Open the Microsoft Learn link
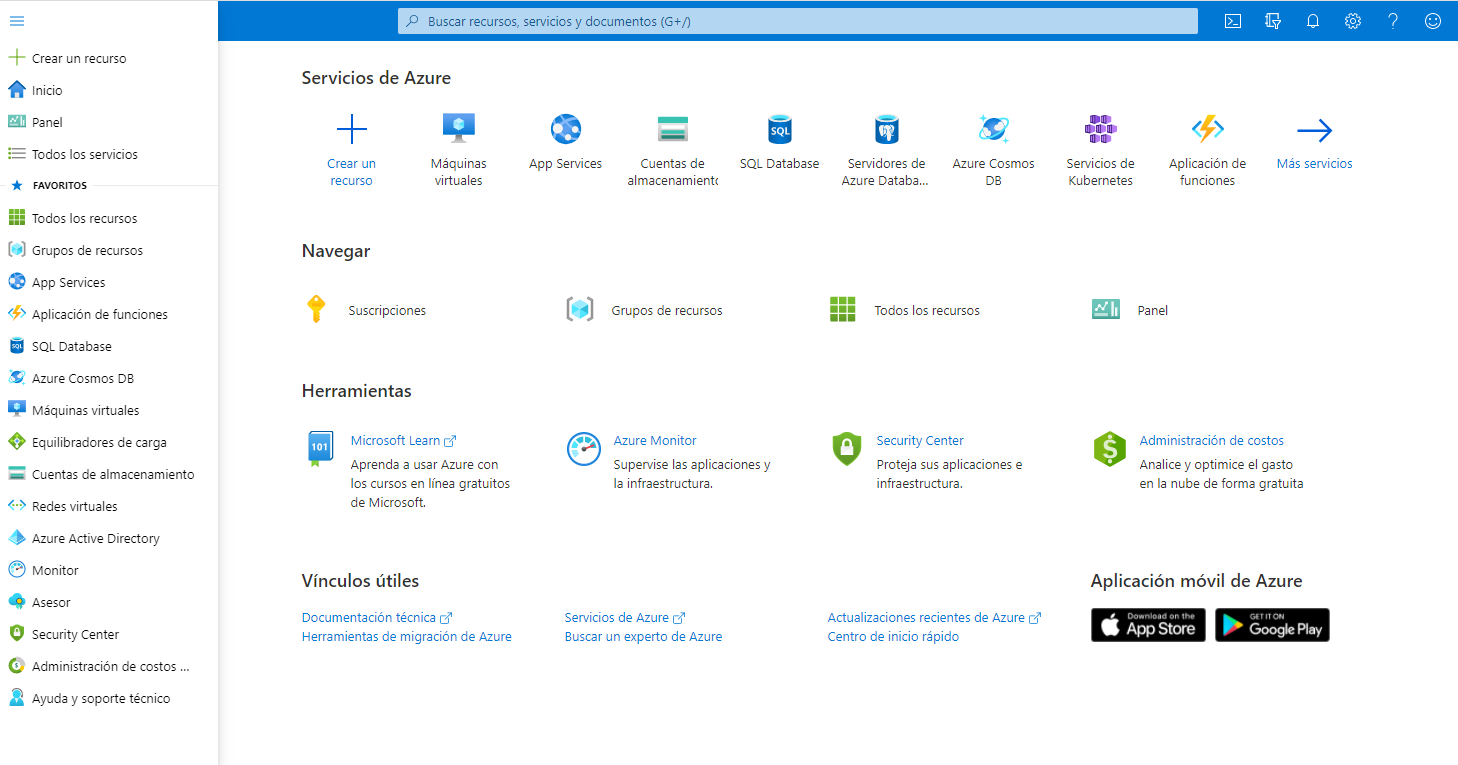The height and width of the screenshot is (765, 1458). pos(396,440)
